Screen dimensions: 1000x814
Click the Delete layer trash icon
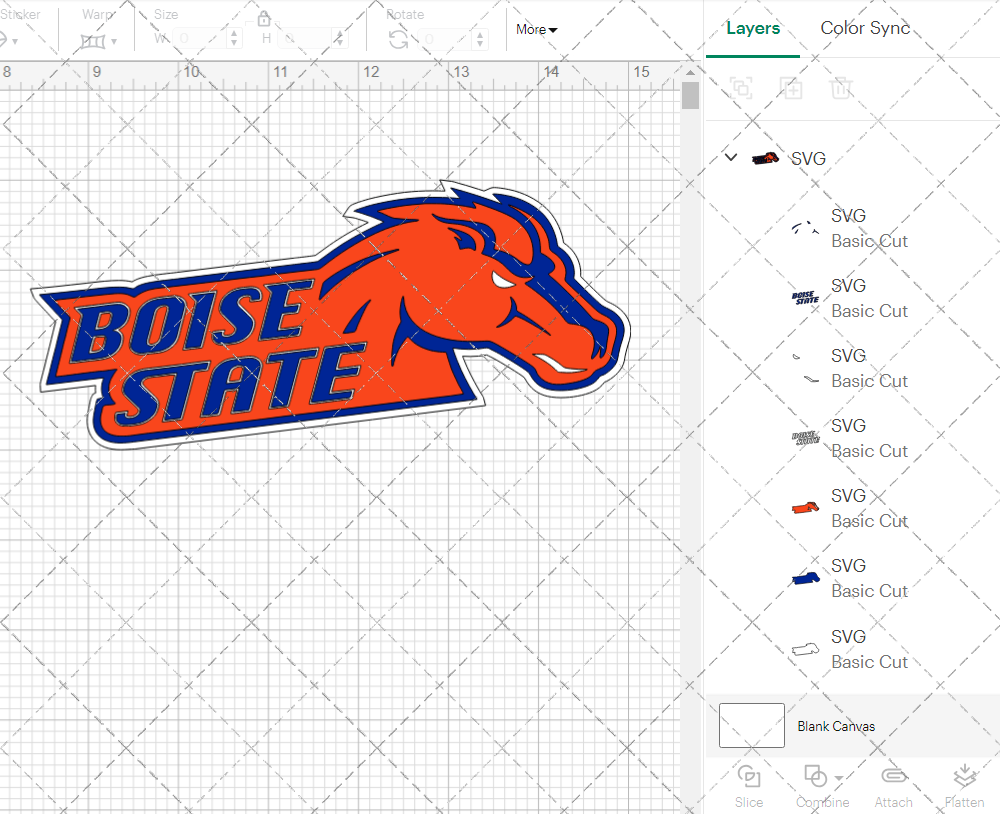point(841,88)
